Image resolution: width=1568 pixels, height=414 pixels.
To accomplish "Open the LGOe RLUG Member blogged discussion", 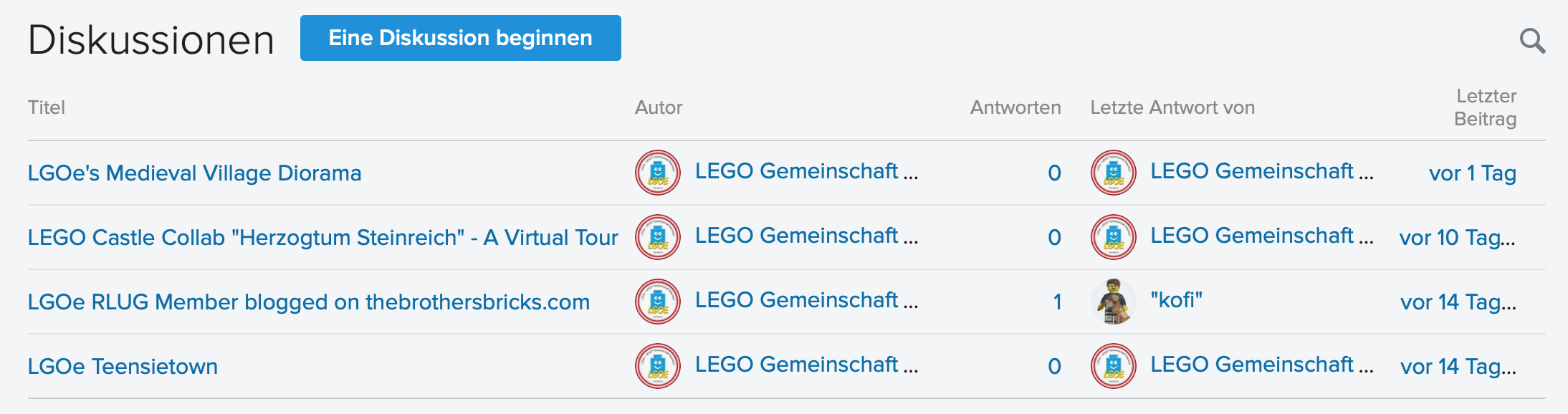I will [x=308, y=302].
